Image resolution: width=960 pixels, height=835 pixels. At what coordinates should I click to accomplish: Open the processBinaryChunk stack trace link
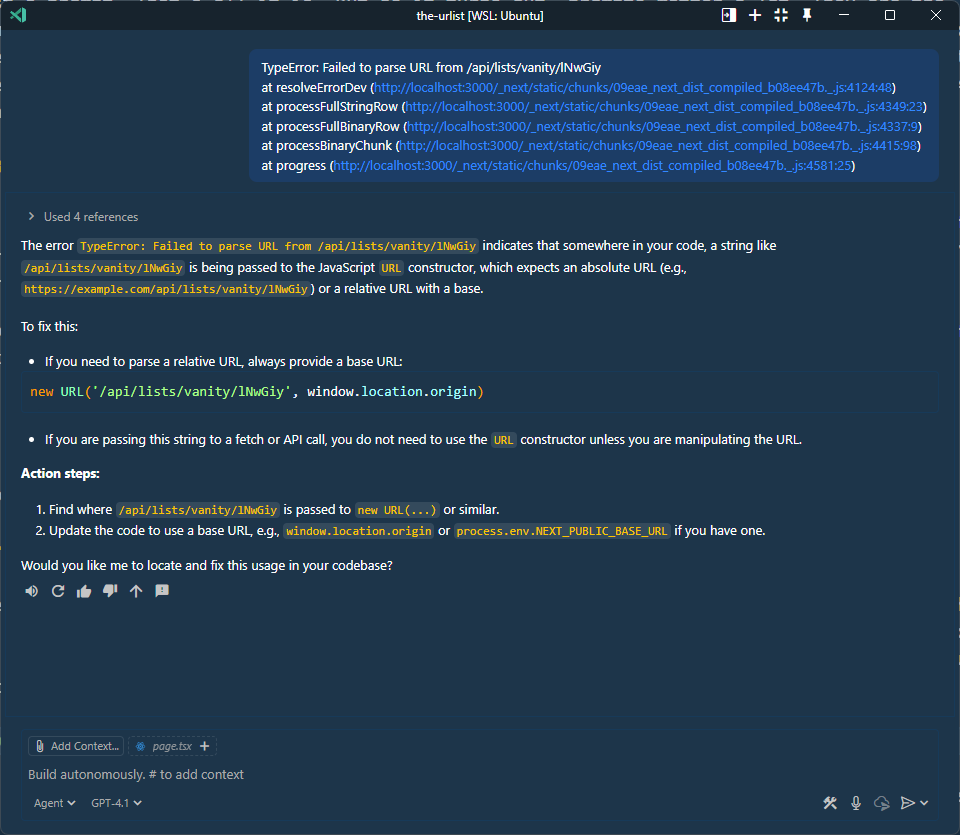[658, 146]
